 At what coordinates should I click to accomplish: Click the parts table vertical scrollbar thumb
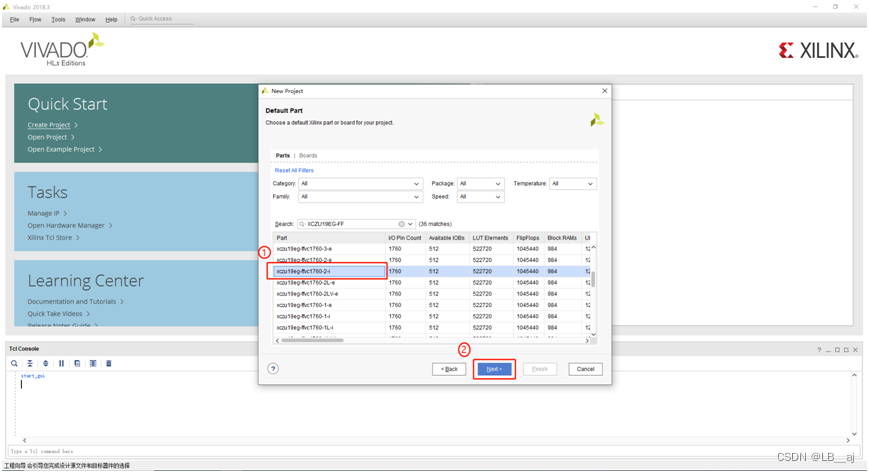pos(593,279)
